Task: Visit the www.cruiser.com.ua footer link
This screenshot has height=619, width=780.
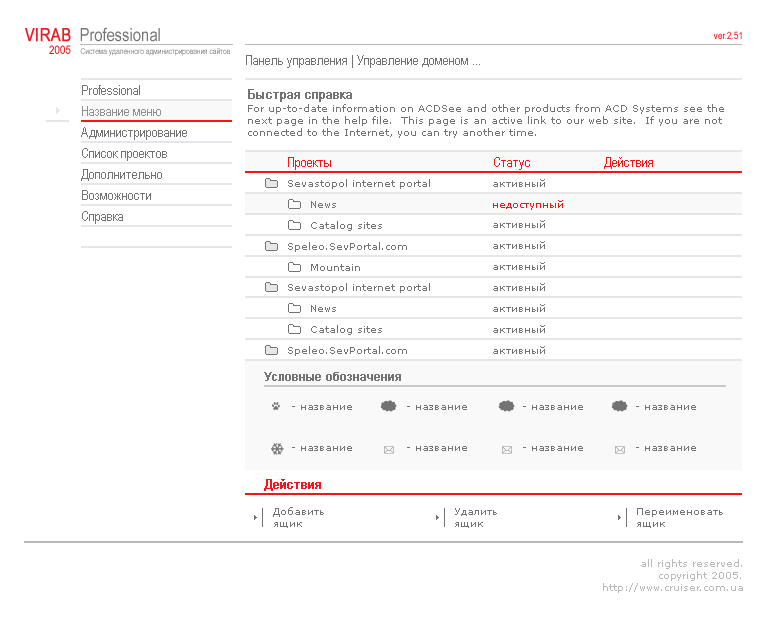Action: pos(673,588)
